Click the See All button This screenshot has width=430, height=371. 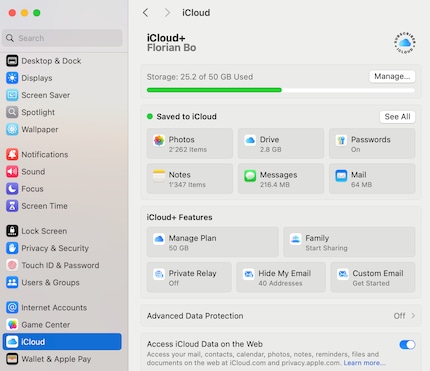point(397,117)
